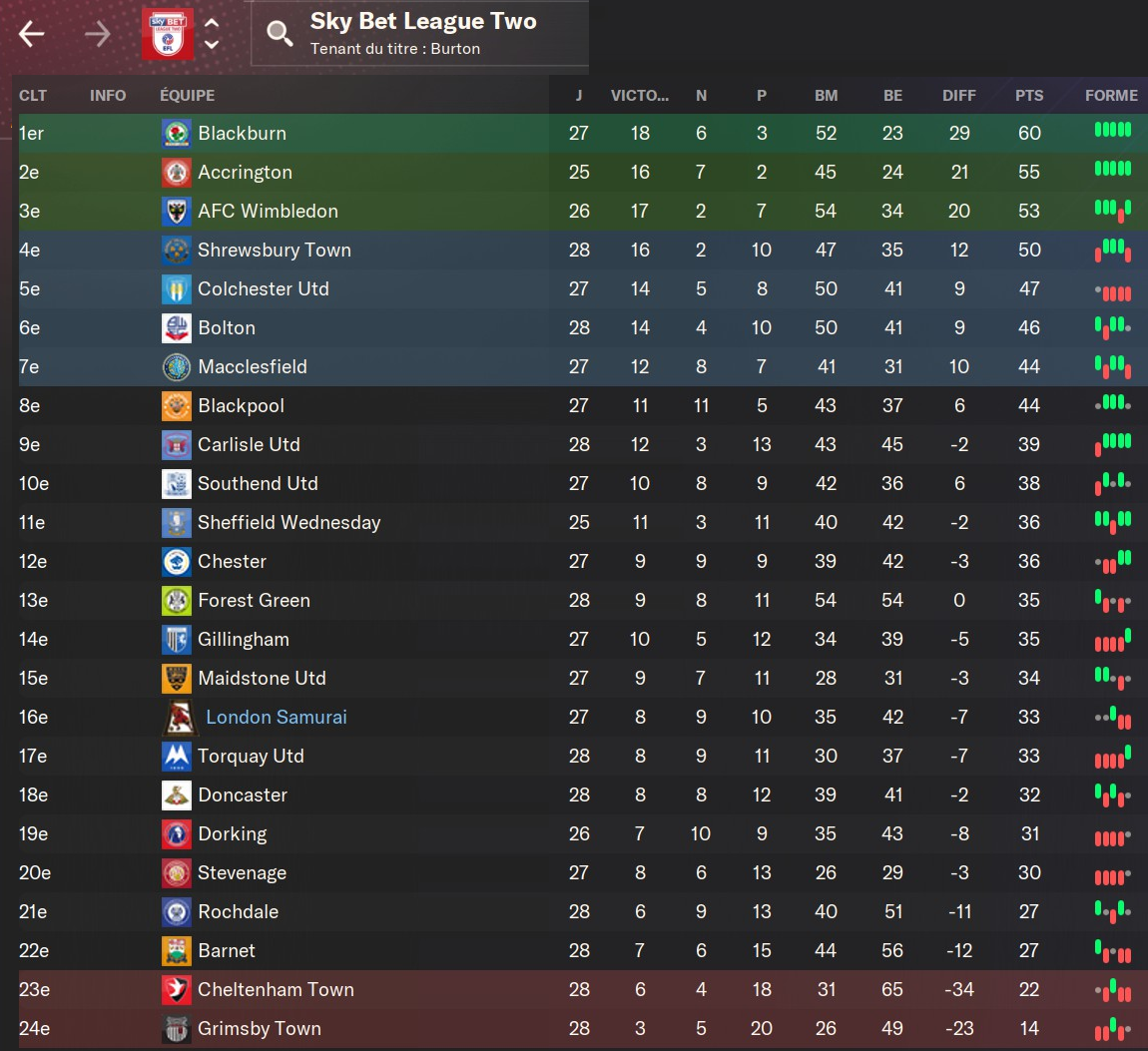This screenshot has width=1148, height=1051.
Task: Expand the competition switcher chevrons
Action: point(212,34)
